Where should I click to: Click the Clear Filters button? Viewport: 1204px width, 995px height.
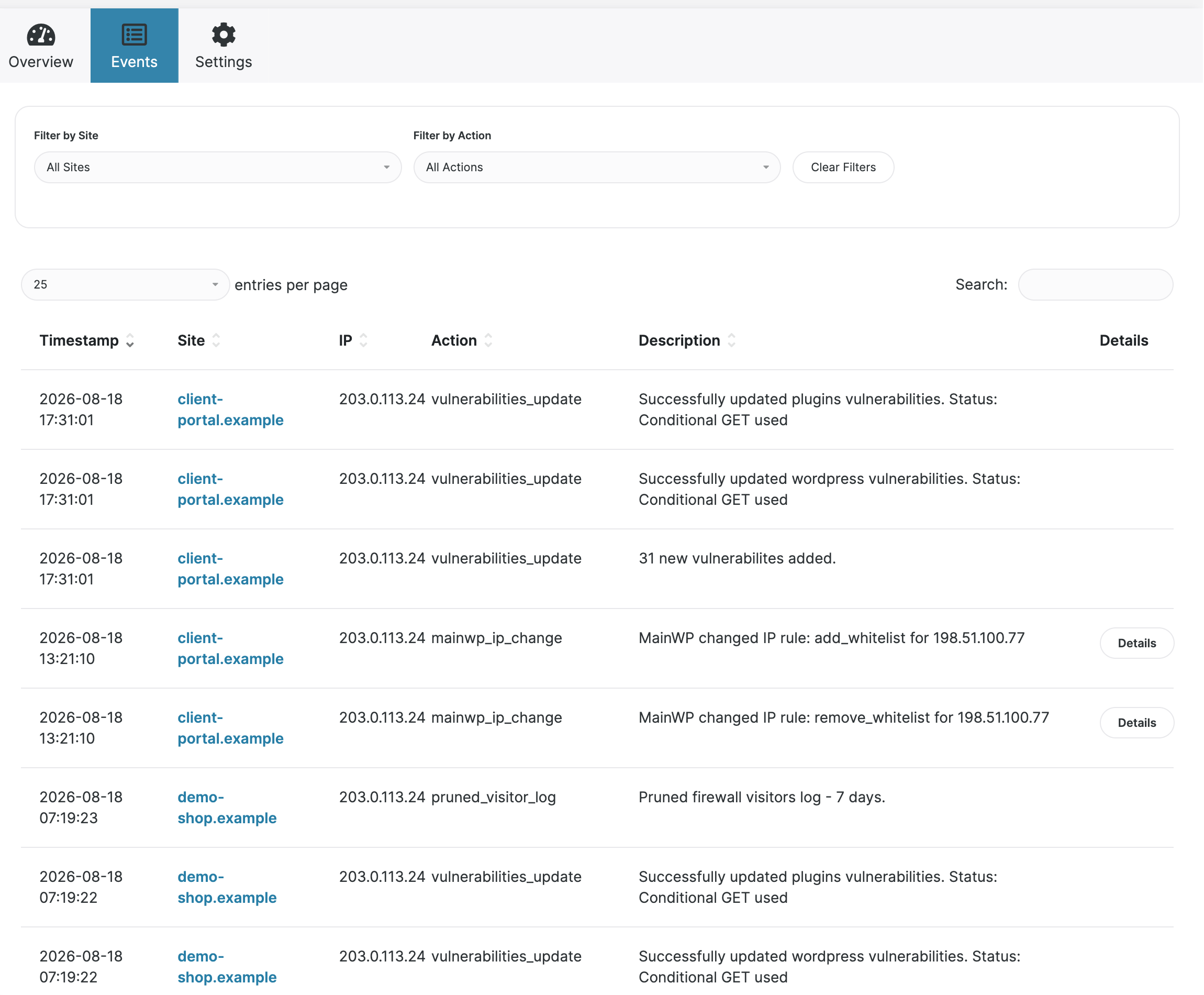[843, 168]
